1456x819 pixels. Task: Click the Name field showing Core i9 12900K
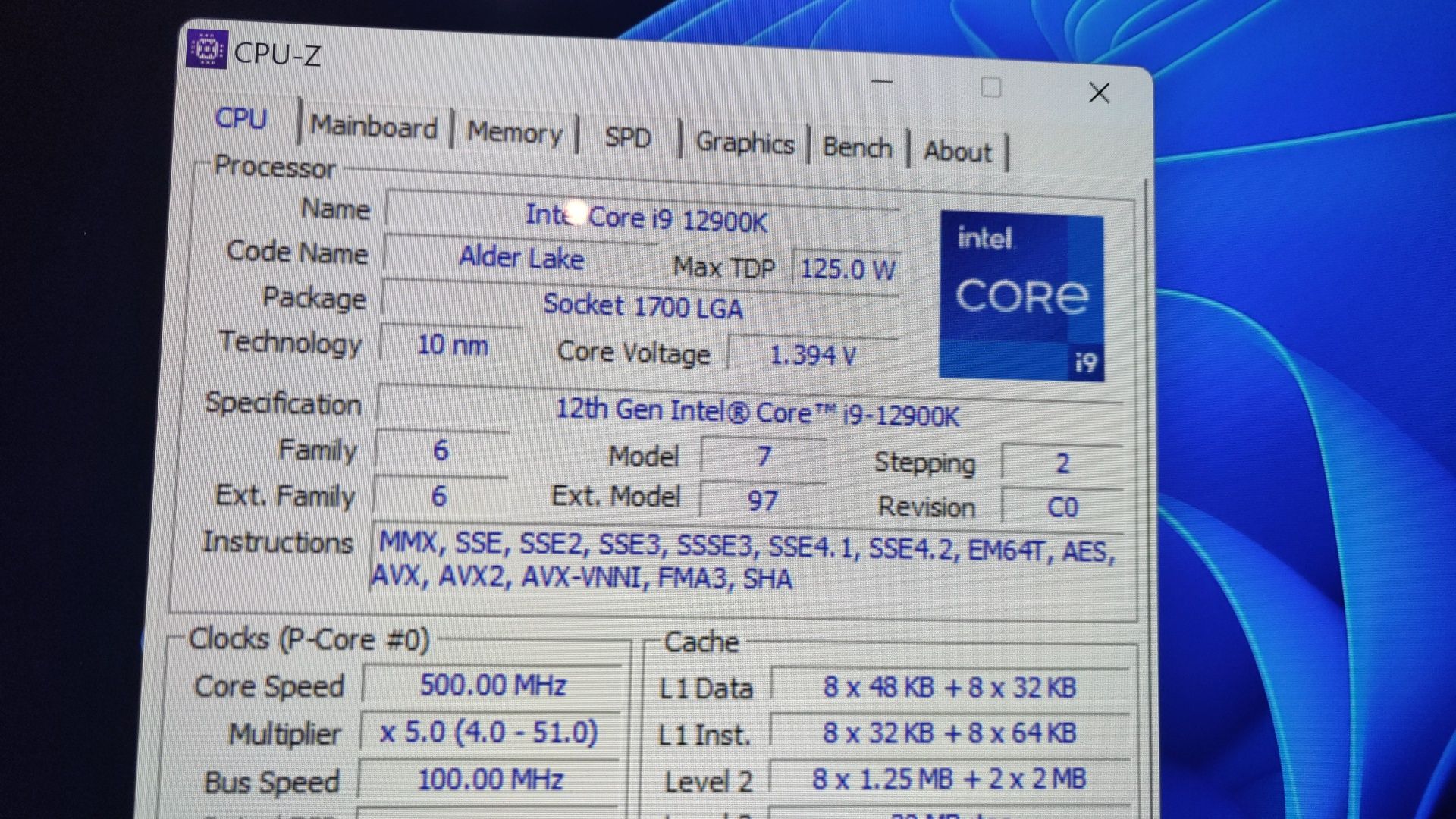pos(644,217)
